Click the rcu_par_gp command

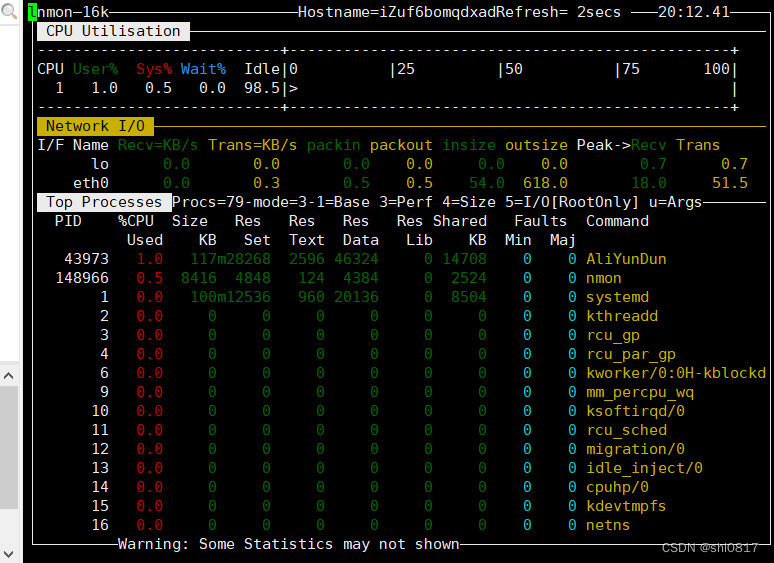(630, 354)
